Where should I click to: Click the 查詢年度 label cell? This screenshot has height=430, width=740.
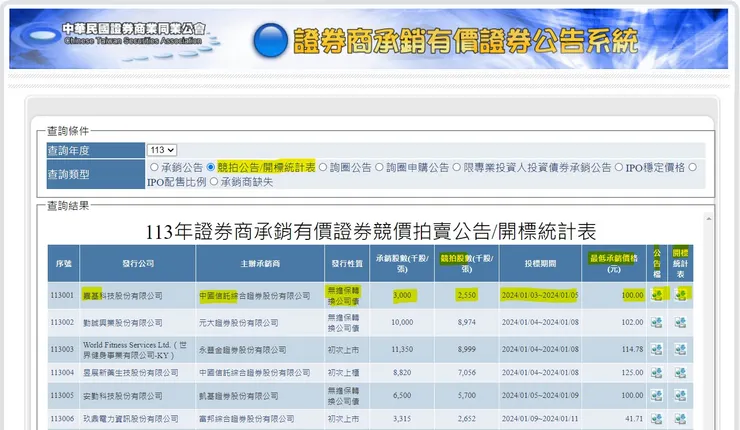point(96,150)
